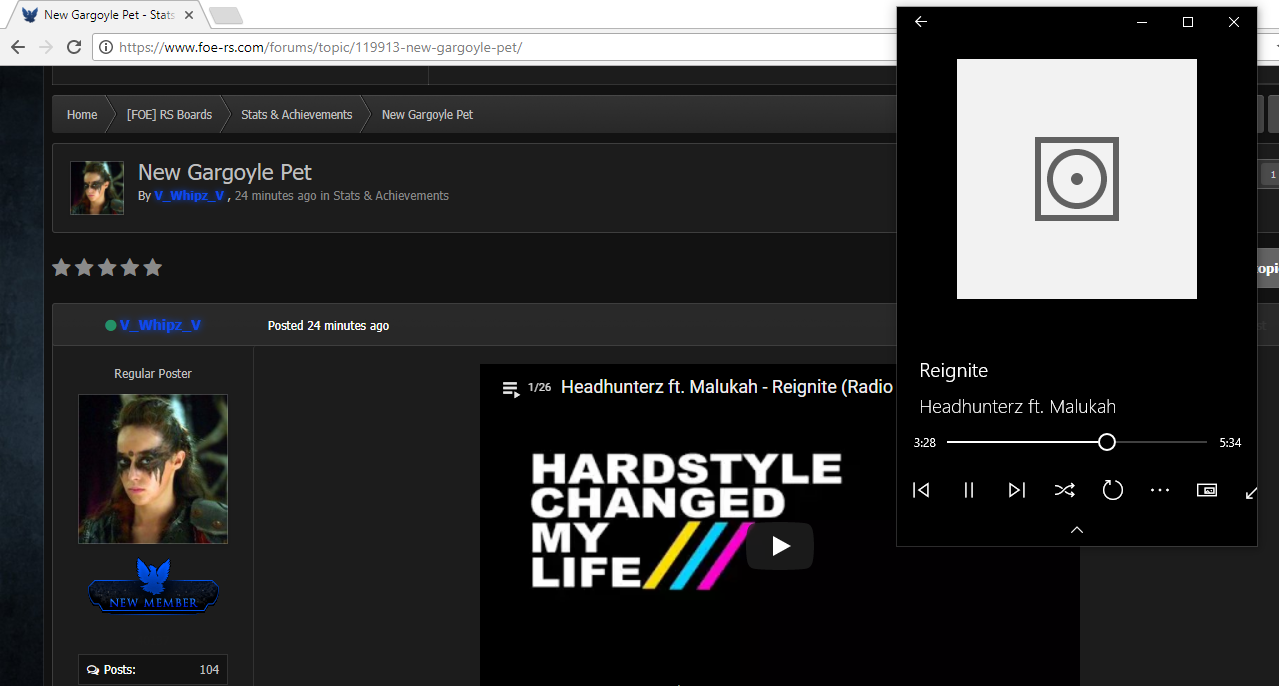Rate the topic with first star
The height and width of the screenshot is (686, 1279).
pyautogui.click(x=62, y=268)
